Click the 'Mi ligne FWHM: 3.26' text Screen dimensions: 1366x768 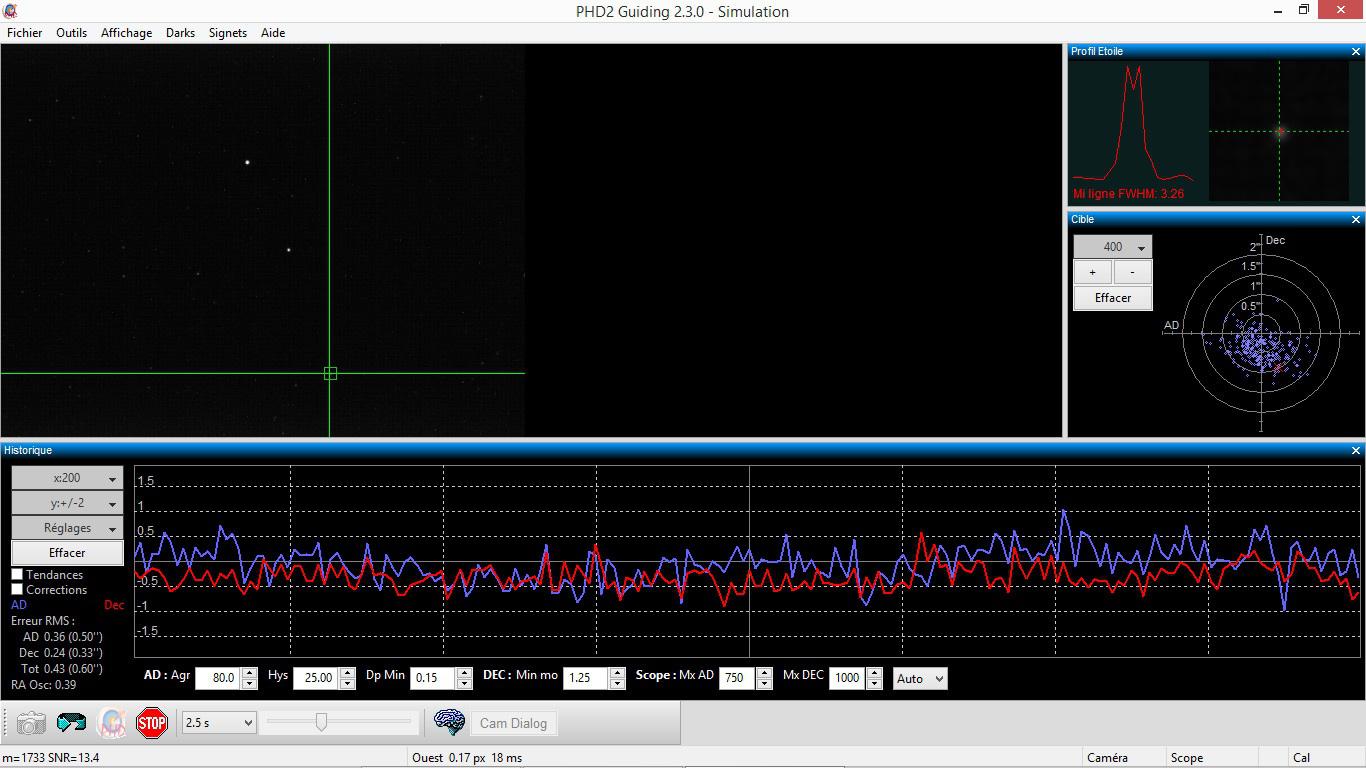coord(1128,194)
